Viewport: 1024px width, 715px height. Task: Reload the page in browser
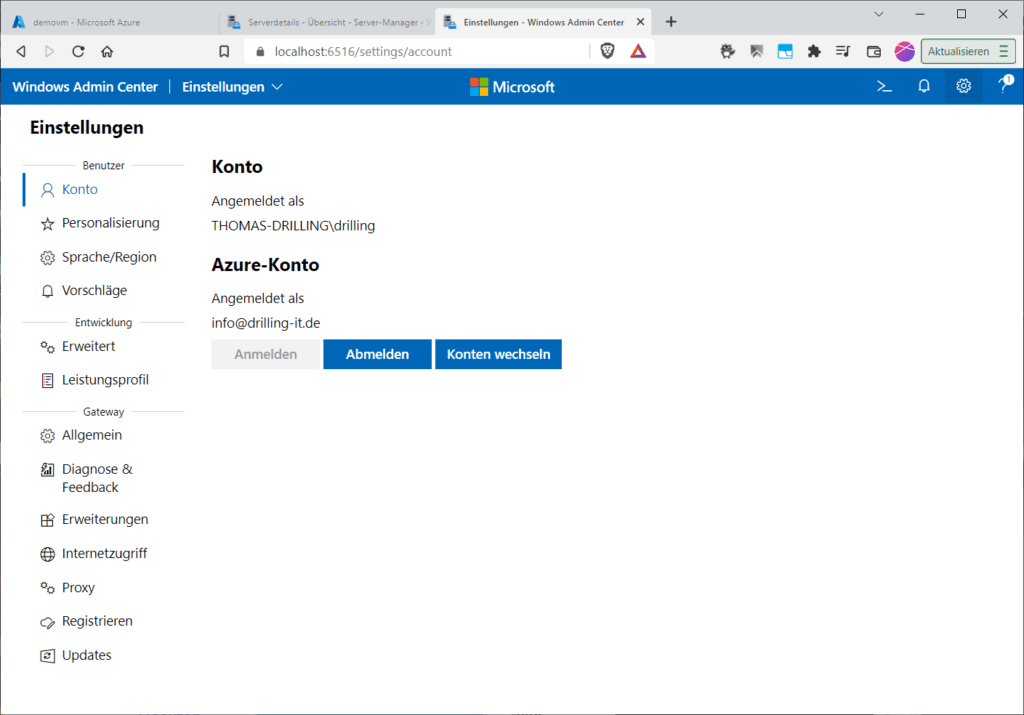point(78,51)
